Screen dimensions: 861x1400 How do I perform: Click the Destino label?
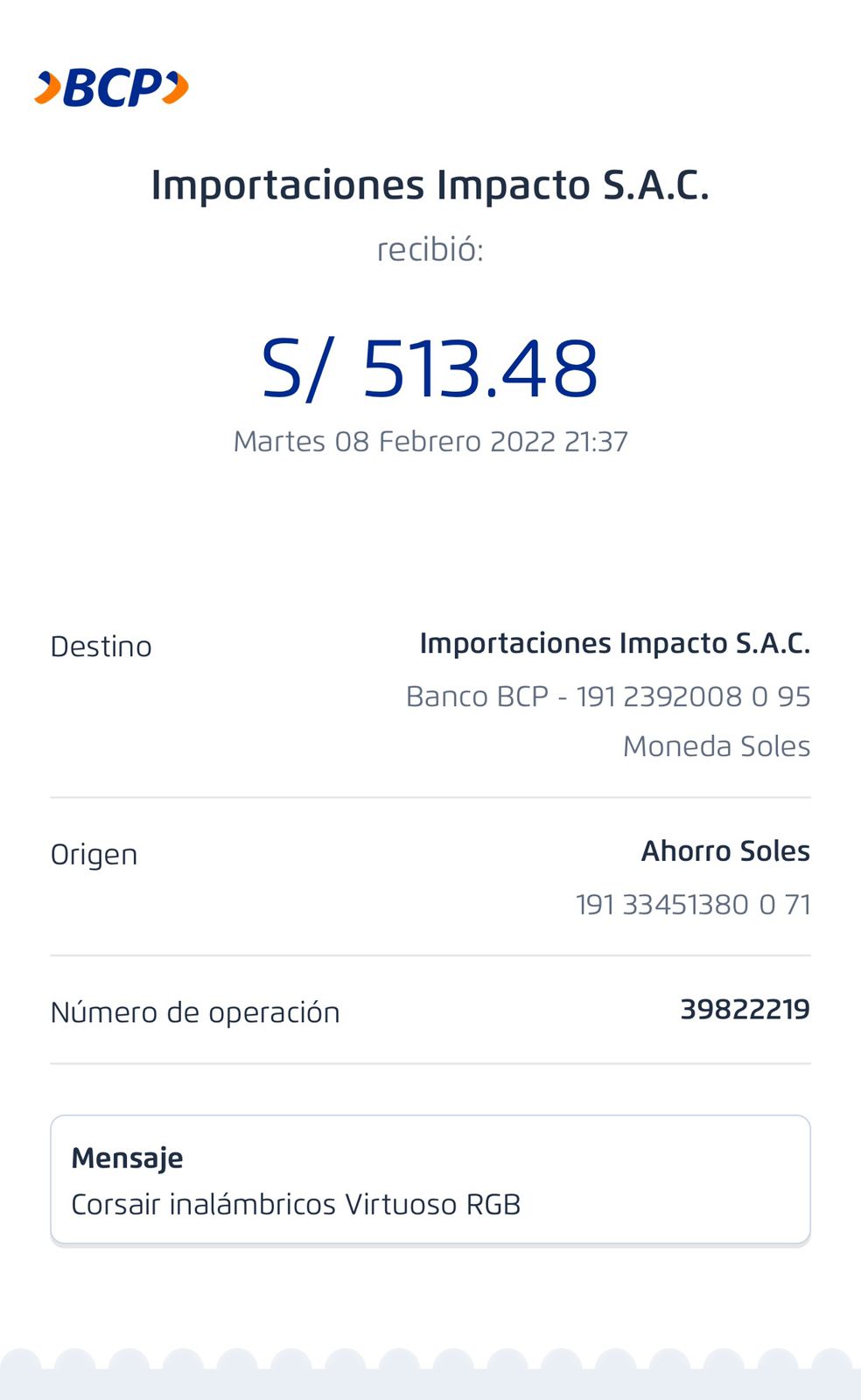(101, 647)
